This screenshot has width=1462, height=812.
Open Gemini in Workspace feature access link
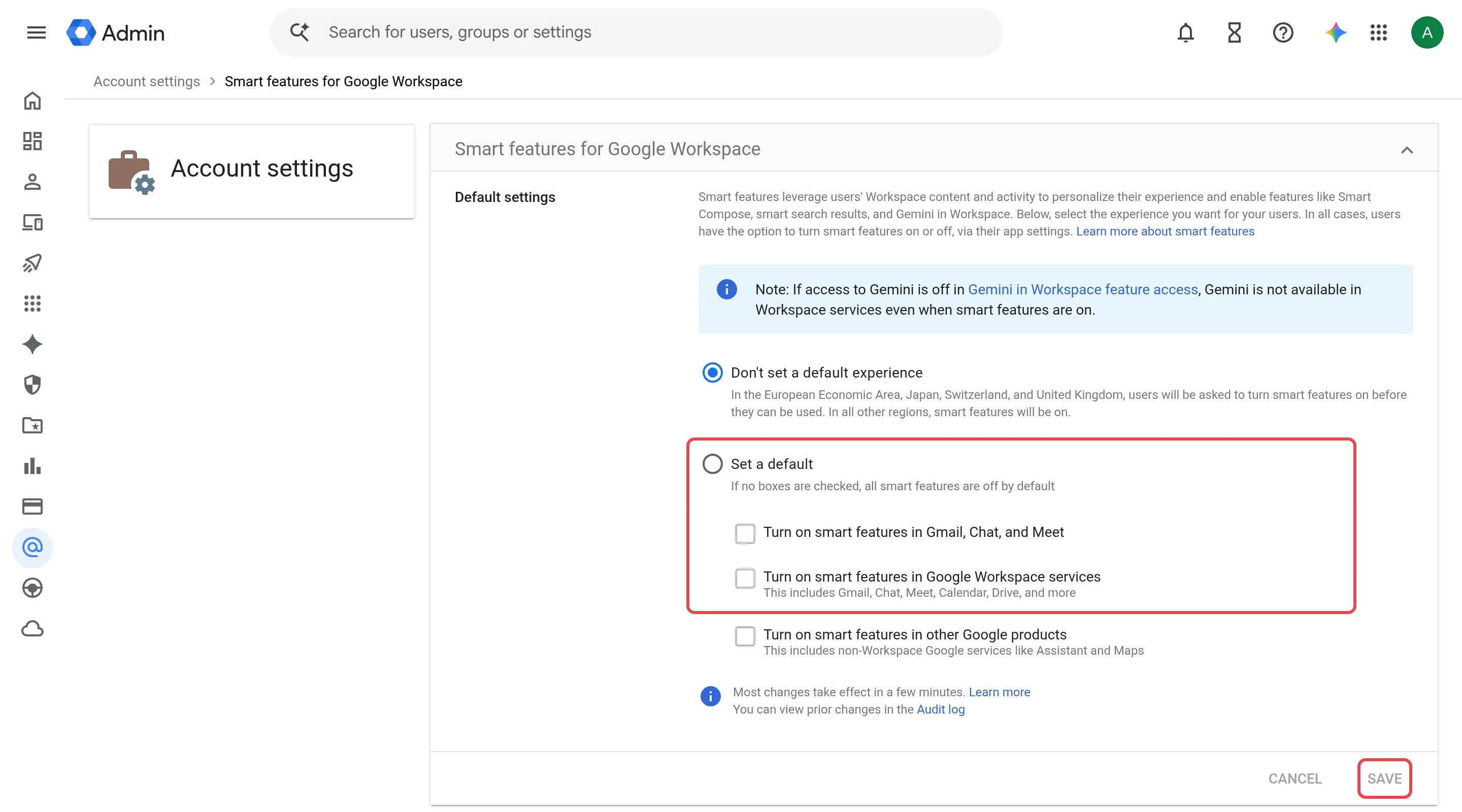[x=1082, y=289]
